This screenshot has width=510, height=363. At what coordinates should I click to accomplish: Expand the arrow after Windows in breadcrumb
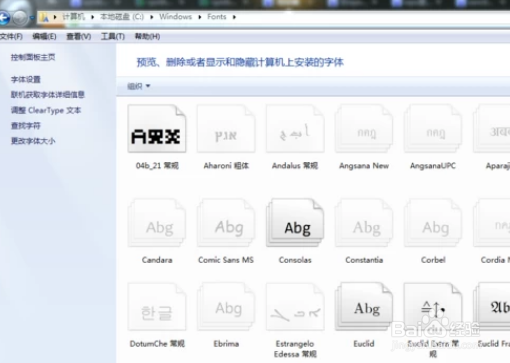point(200,17)
